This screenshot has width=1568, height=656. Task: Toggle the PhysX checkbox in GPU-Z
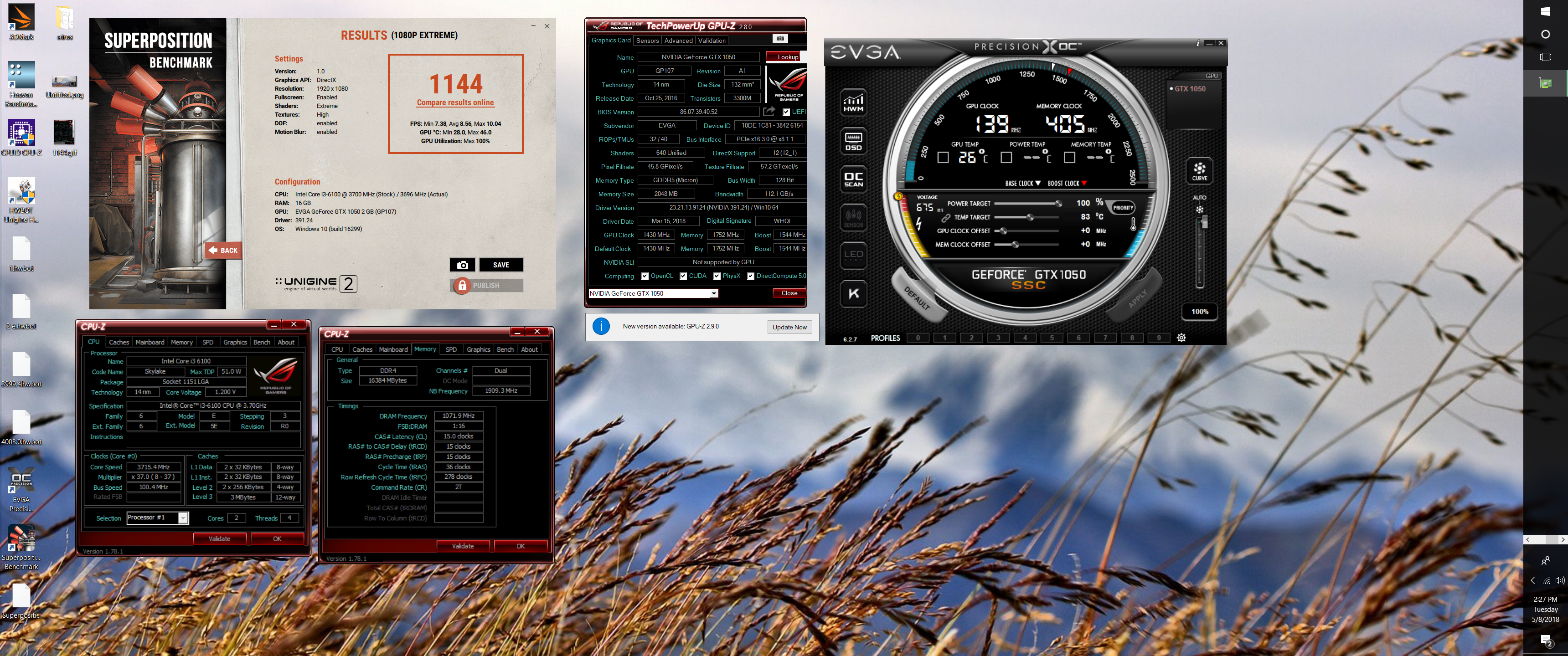tap(717, 276)
